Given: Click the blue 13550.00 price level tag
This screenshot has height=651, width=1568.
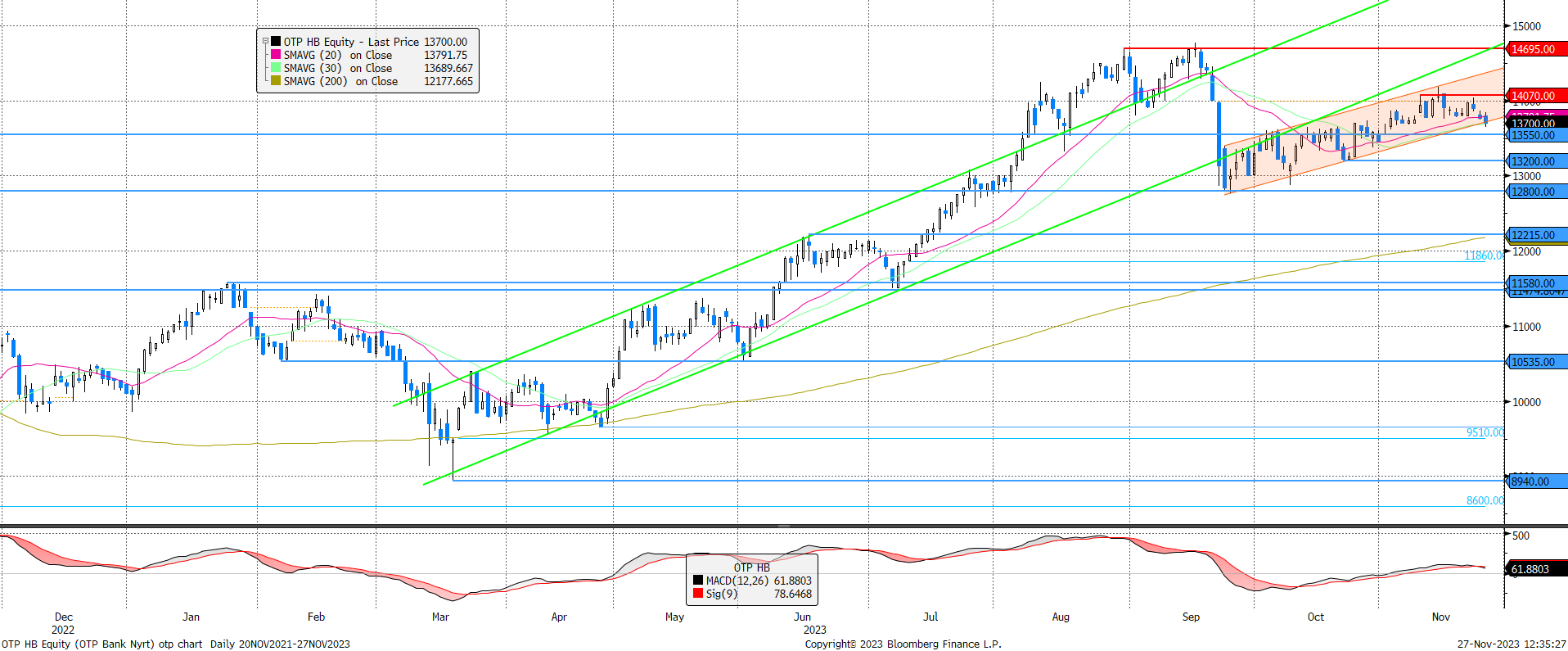Looking at the screenshot, I should (x=1536, y=135).
